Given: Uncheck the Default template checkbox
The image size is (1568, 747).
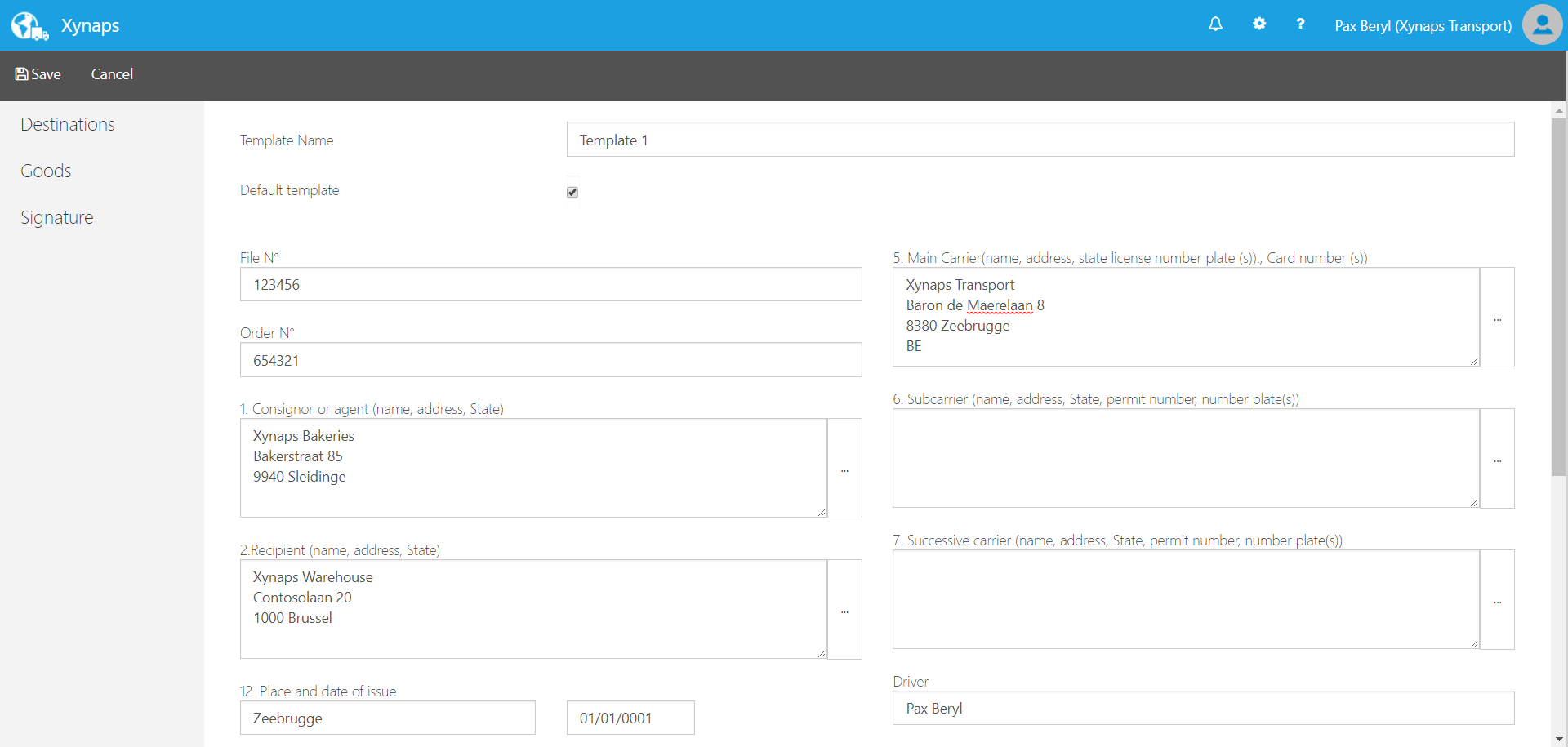Looking at the screenshot, I should pyautogui.click(x=572, y=192).
